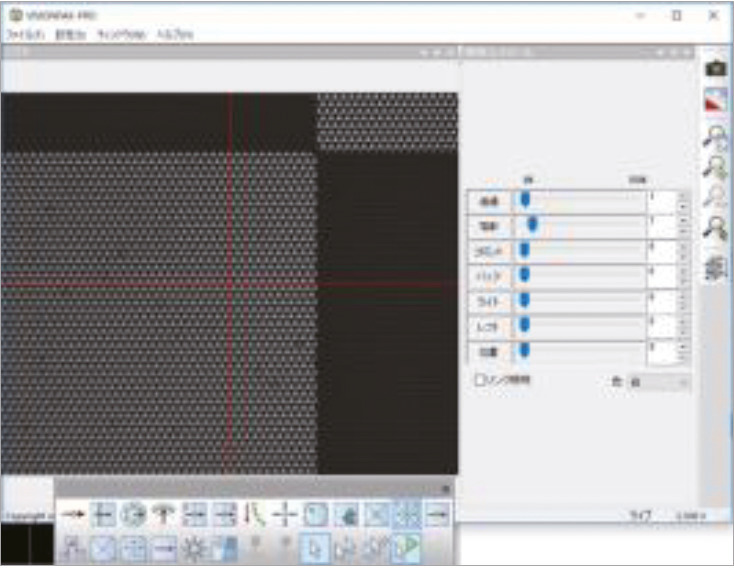Click the blue page icon beside the sunburst

tap(225, 547)
